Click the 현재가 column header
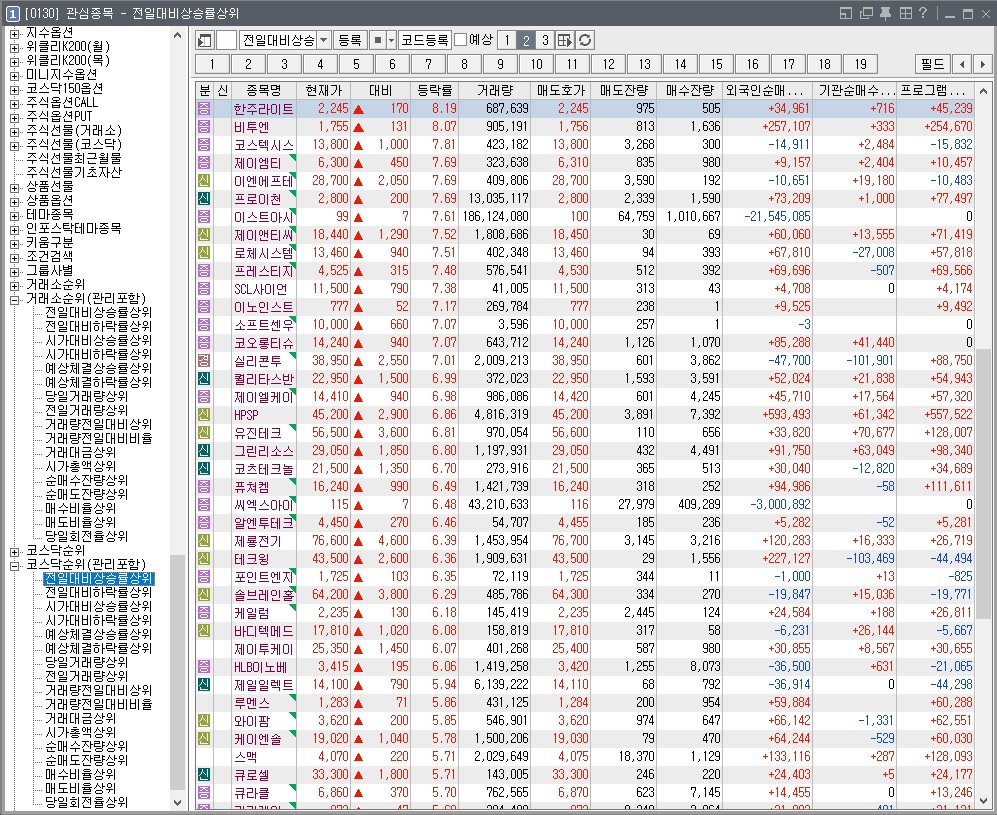Viewport: 997px width, 815px height. point(324,91)
